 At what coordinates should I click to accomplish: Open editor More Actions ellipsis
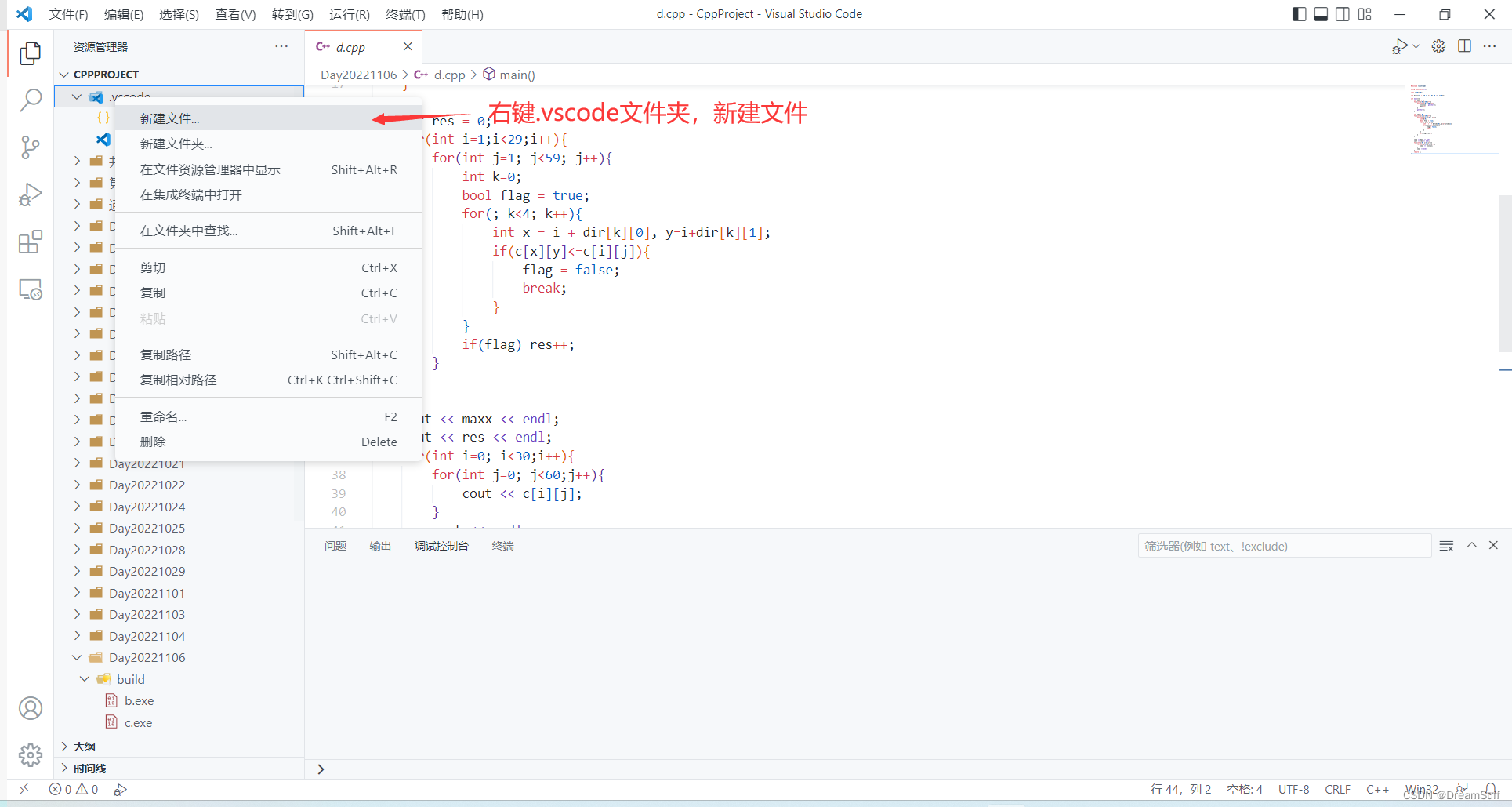(x=1489, y=46)
